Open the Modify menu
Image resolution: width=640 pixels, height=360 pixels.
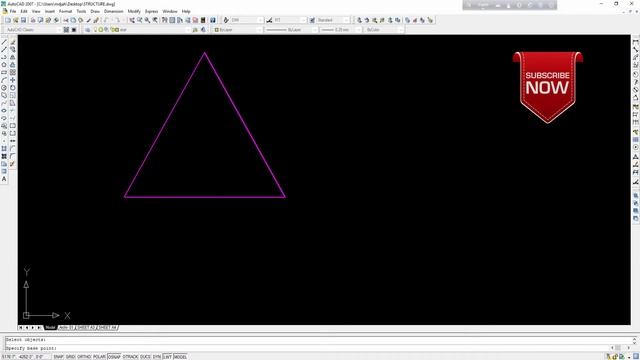point(134,11)
